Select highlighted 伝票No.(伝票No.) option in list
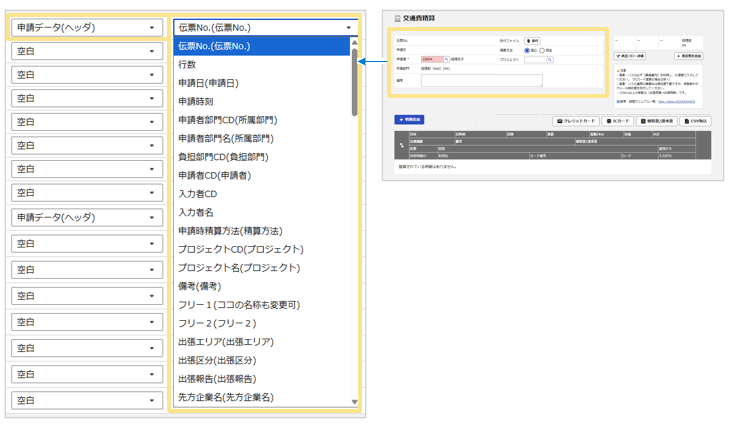The image size is (729, 424). [x=262, y=46]
